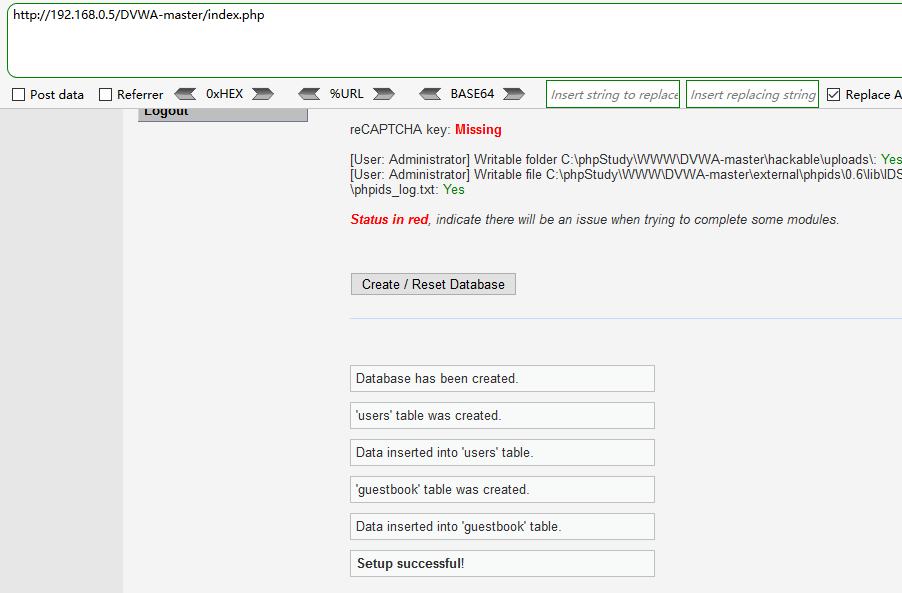
Task: Click the 0xHEX decode left arrow
Action: tap(185, 94)
